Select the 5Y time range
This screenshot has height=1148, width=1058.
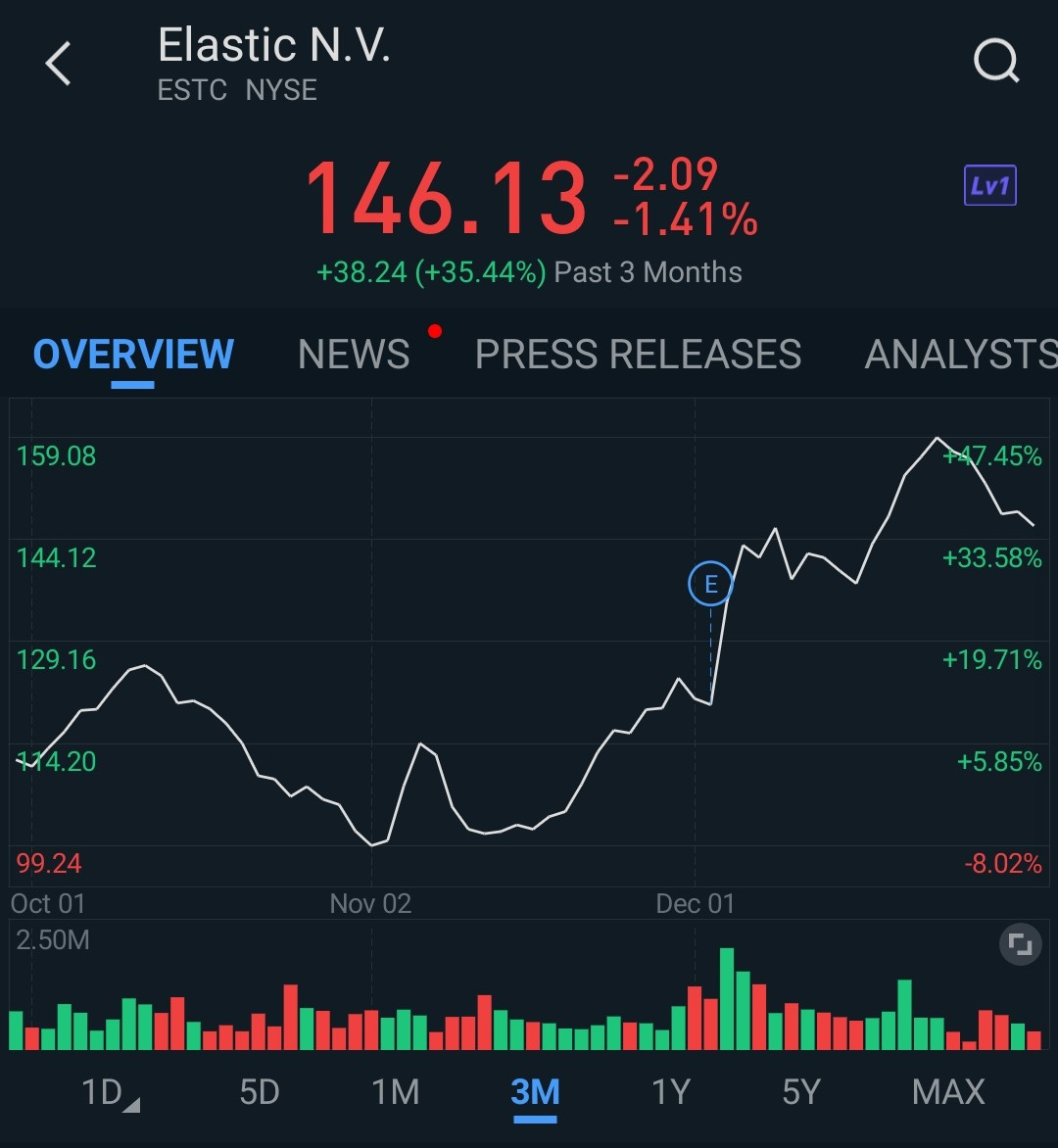point(801,1092)
